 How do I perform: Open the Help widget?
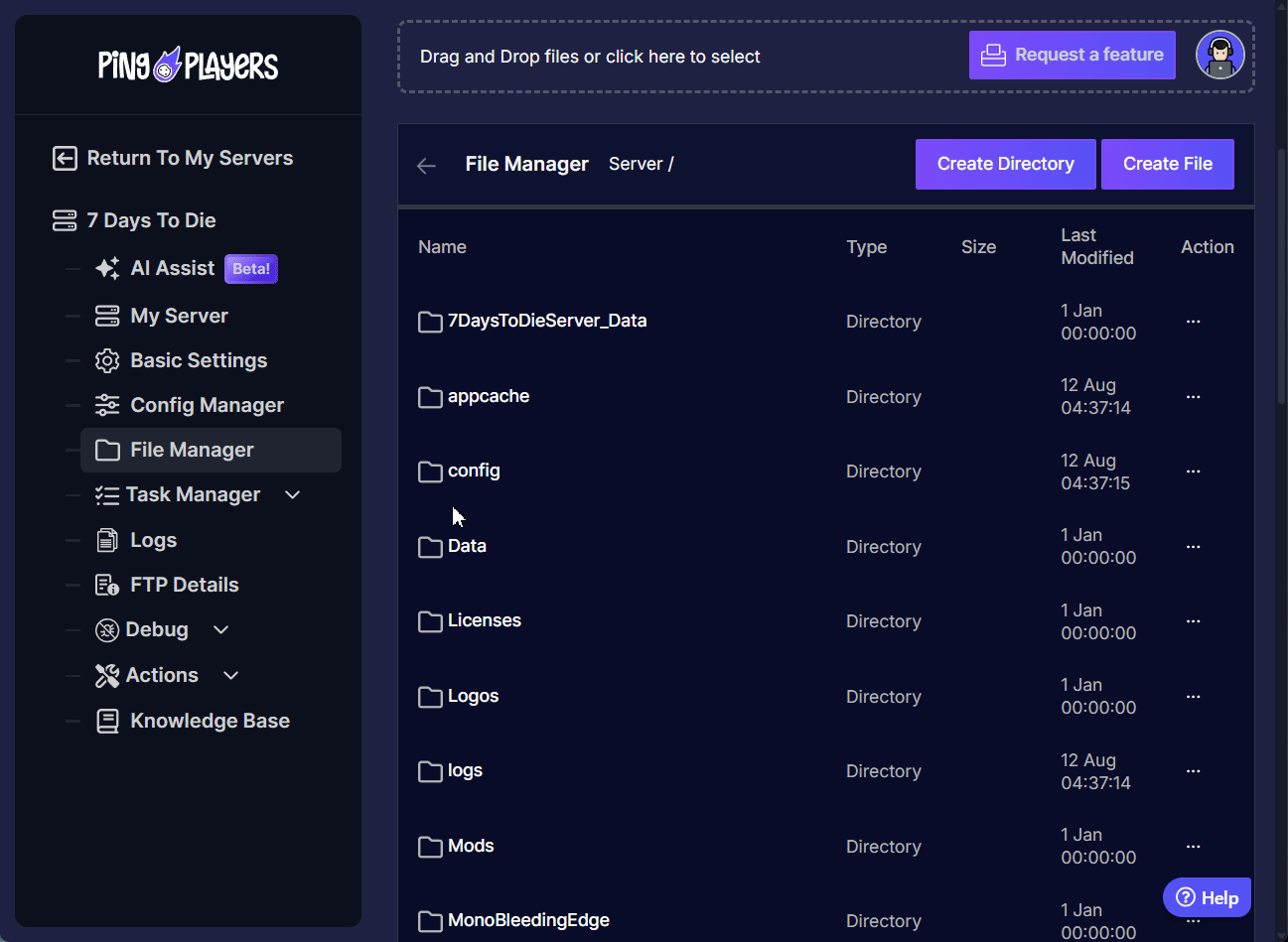pos(1207,897)
